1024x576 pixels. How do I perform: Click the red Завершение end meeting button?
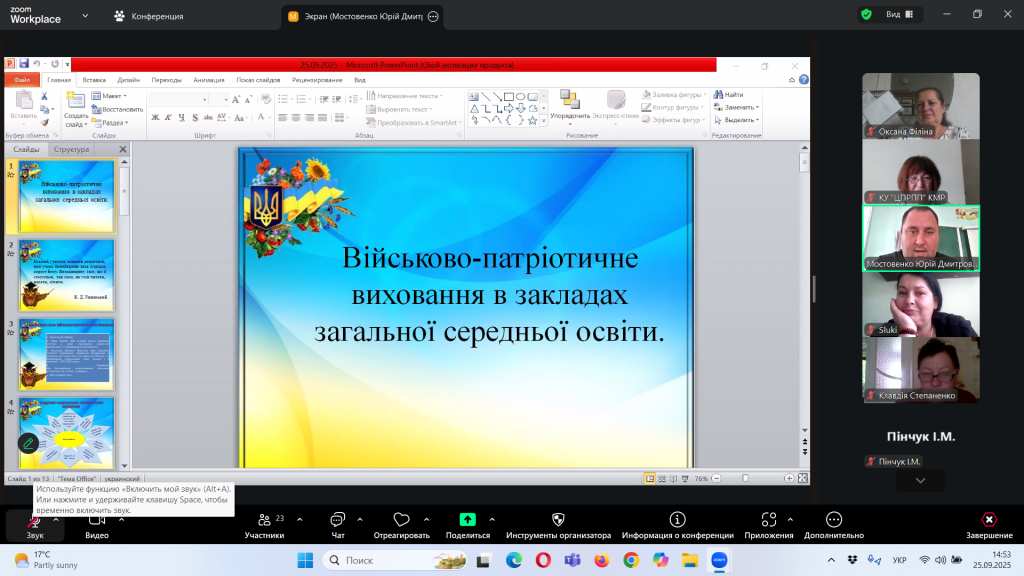point(988,520)
